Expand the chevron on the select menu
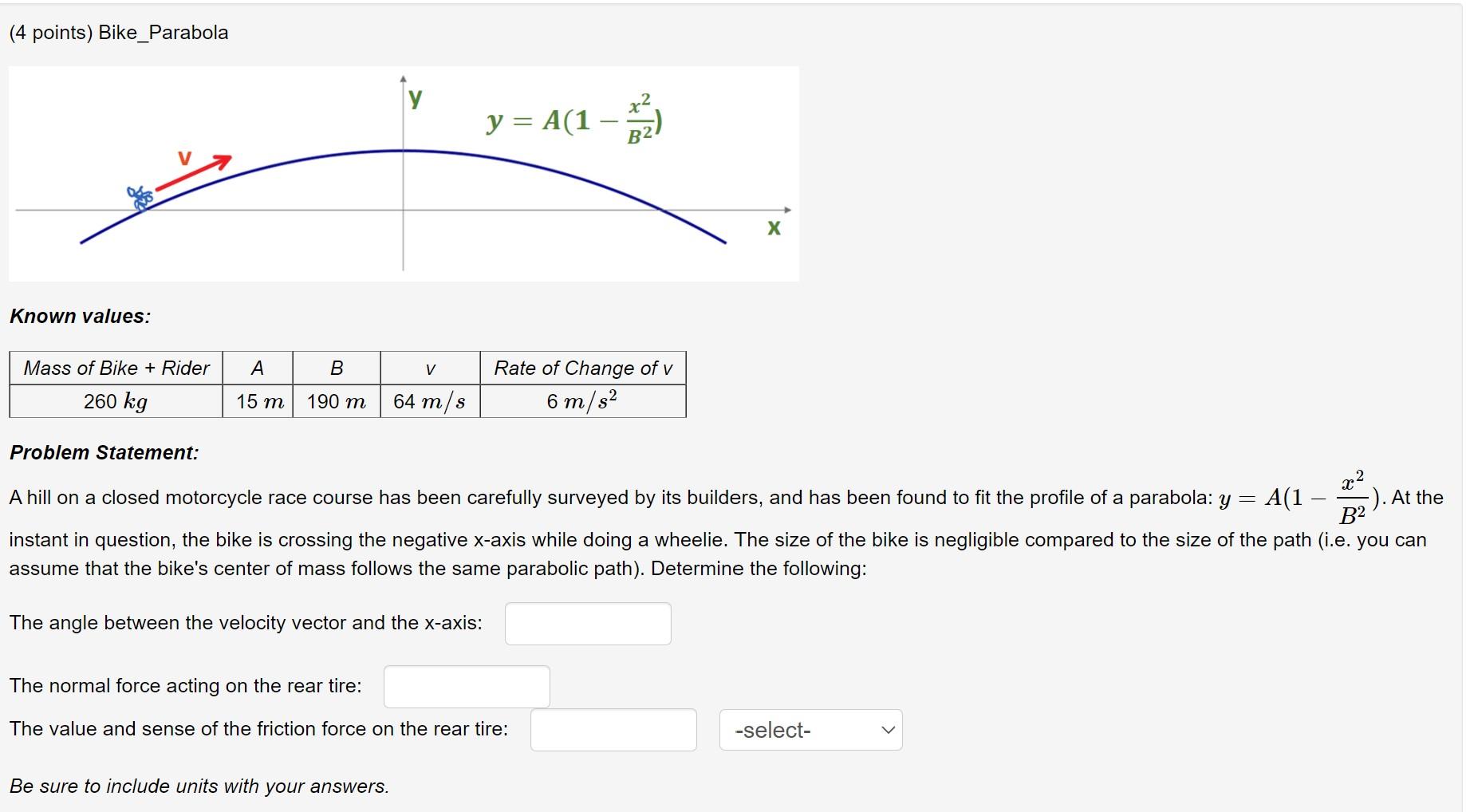Viewport: 1466px width, 812px height. (x=888, y=729)
